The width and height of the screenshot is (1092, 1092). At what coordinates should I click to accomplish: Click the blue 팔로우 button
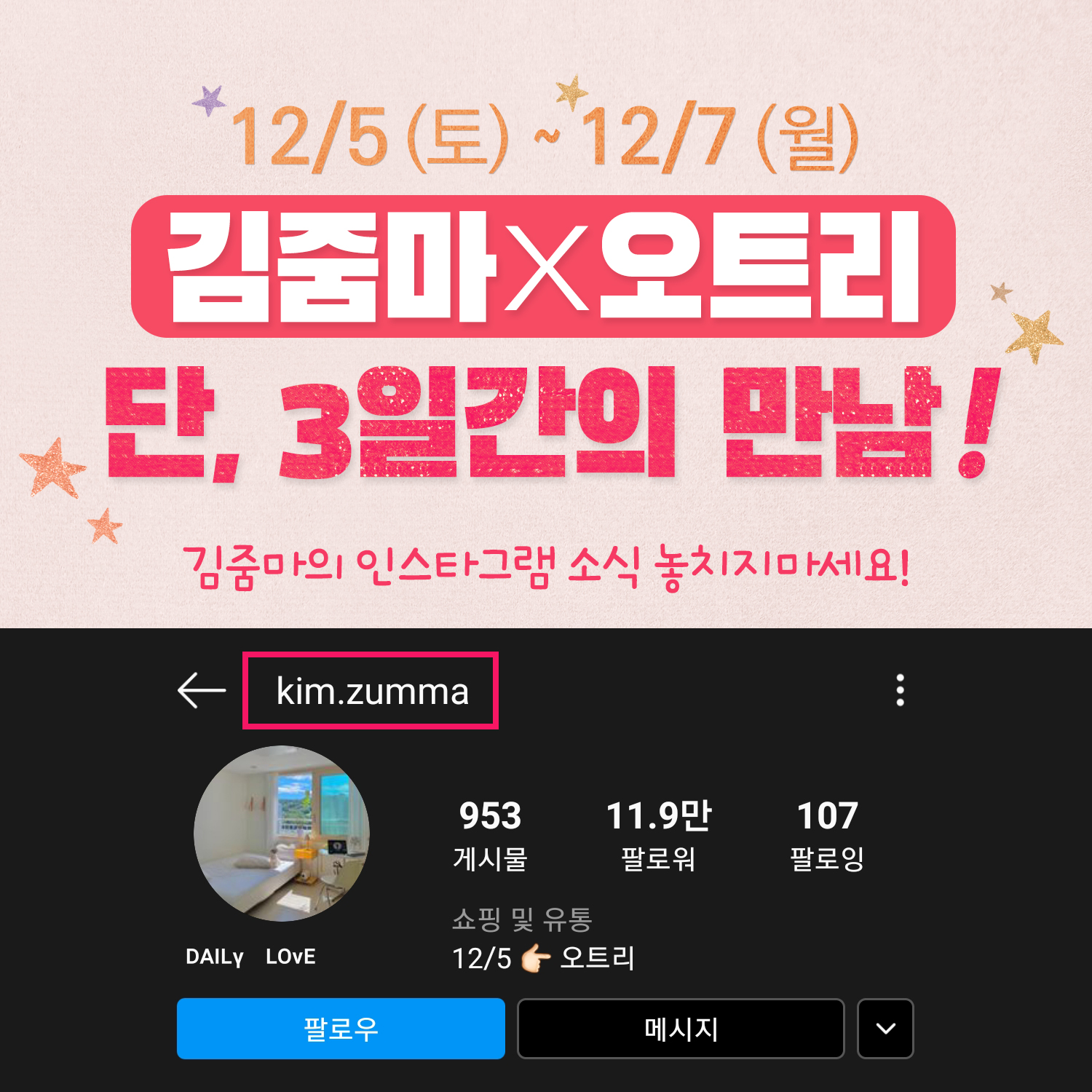[x=341, y=1029]
